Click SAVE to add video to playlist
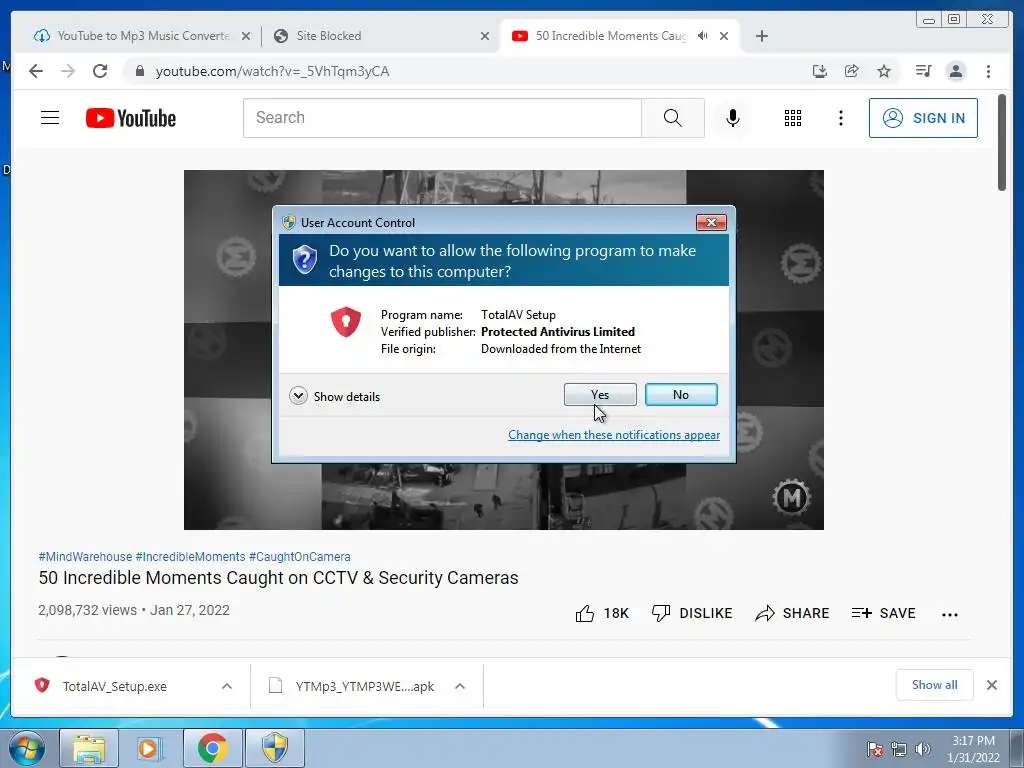Viewport: 1024px width, 768px height. pos(883,613)
